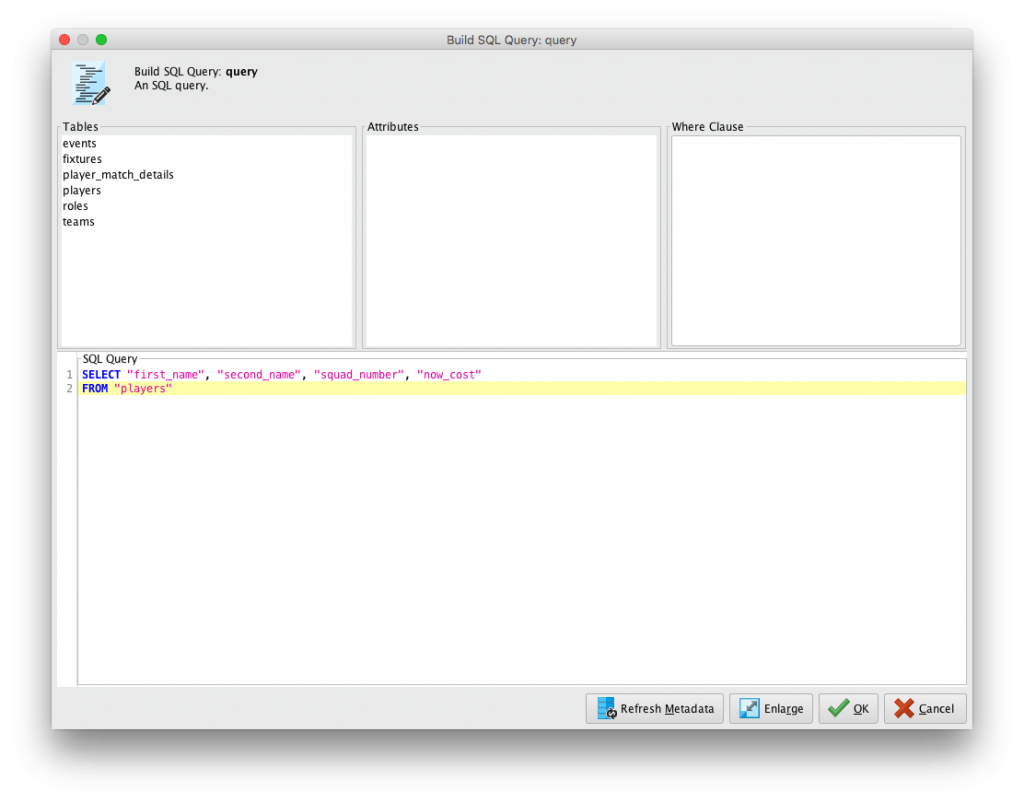Click the highlighted FROM "players" line

140,389
